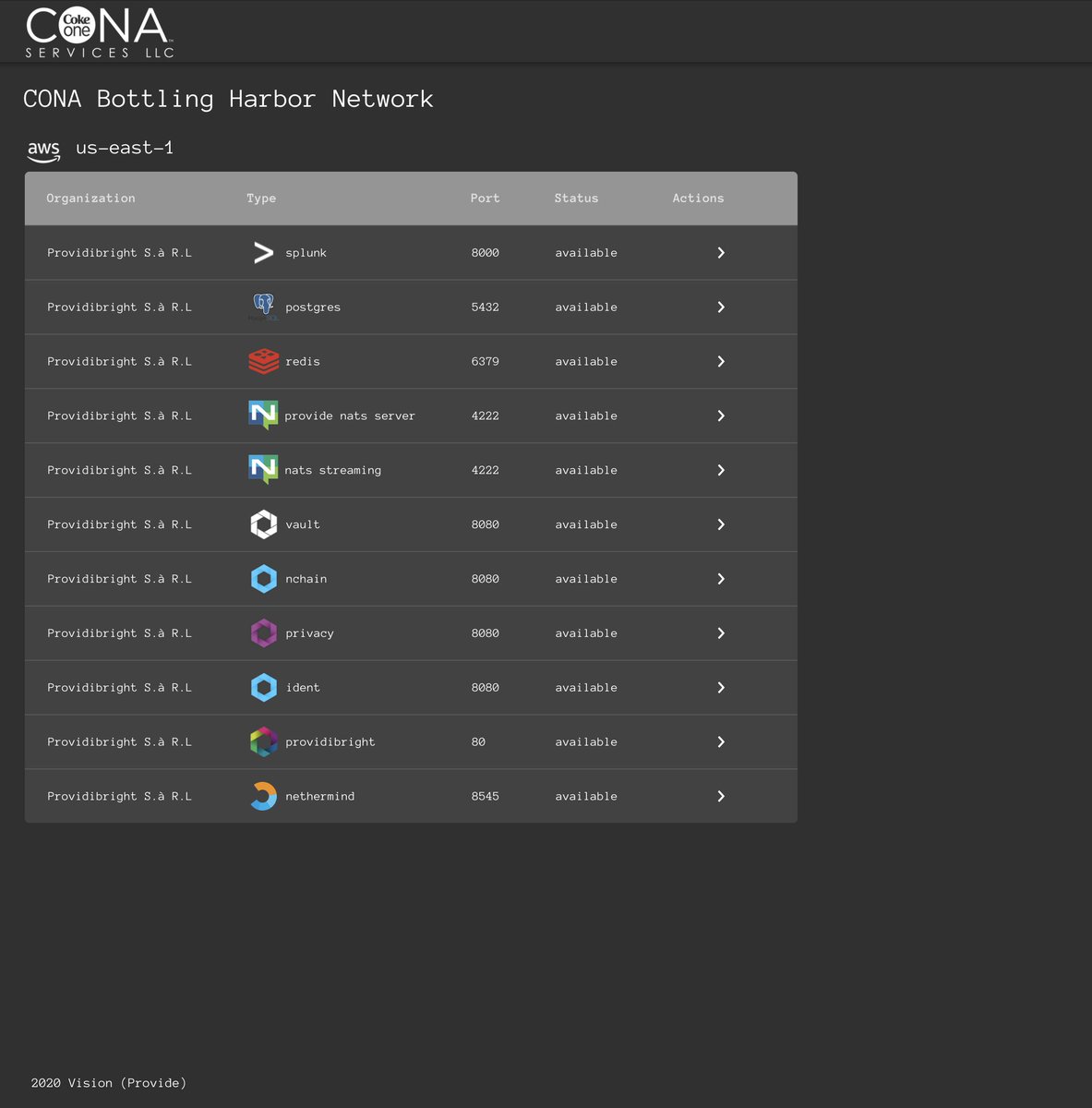This screenshot has height=1108, width=1092.
Task: Click the CONA Services LLC logo
Action: point(100,33)
